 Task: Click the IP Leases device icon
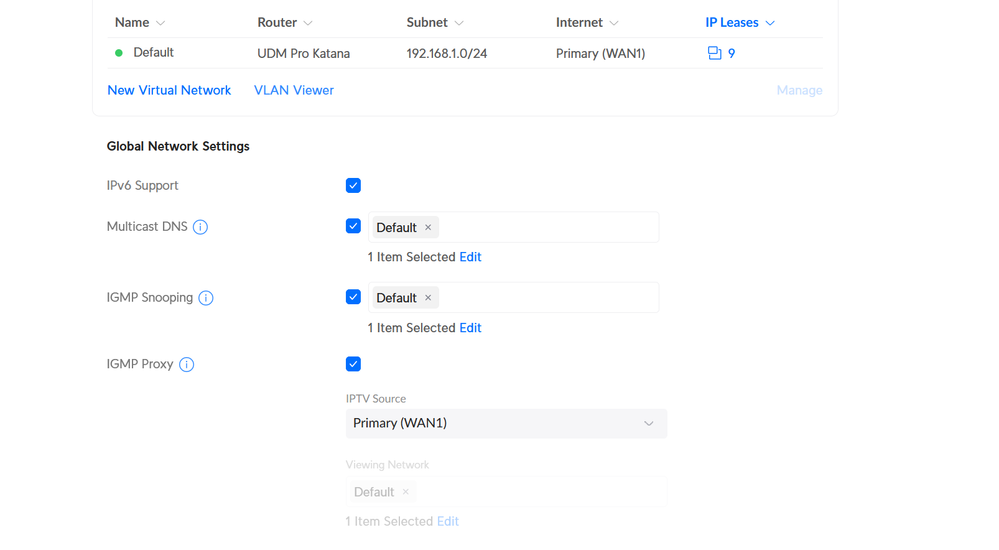click(x=714, y=53)
